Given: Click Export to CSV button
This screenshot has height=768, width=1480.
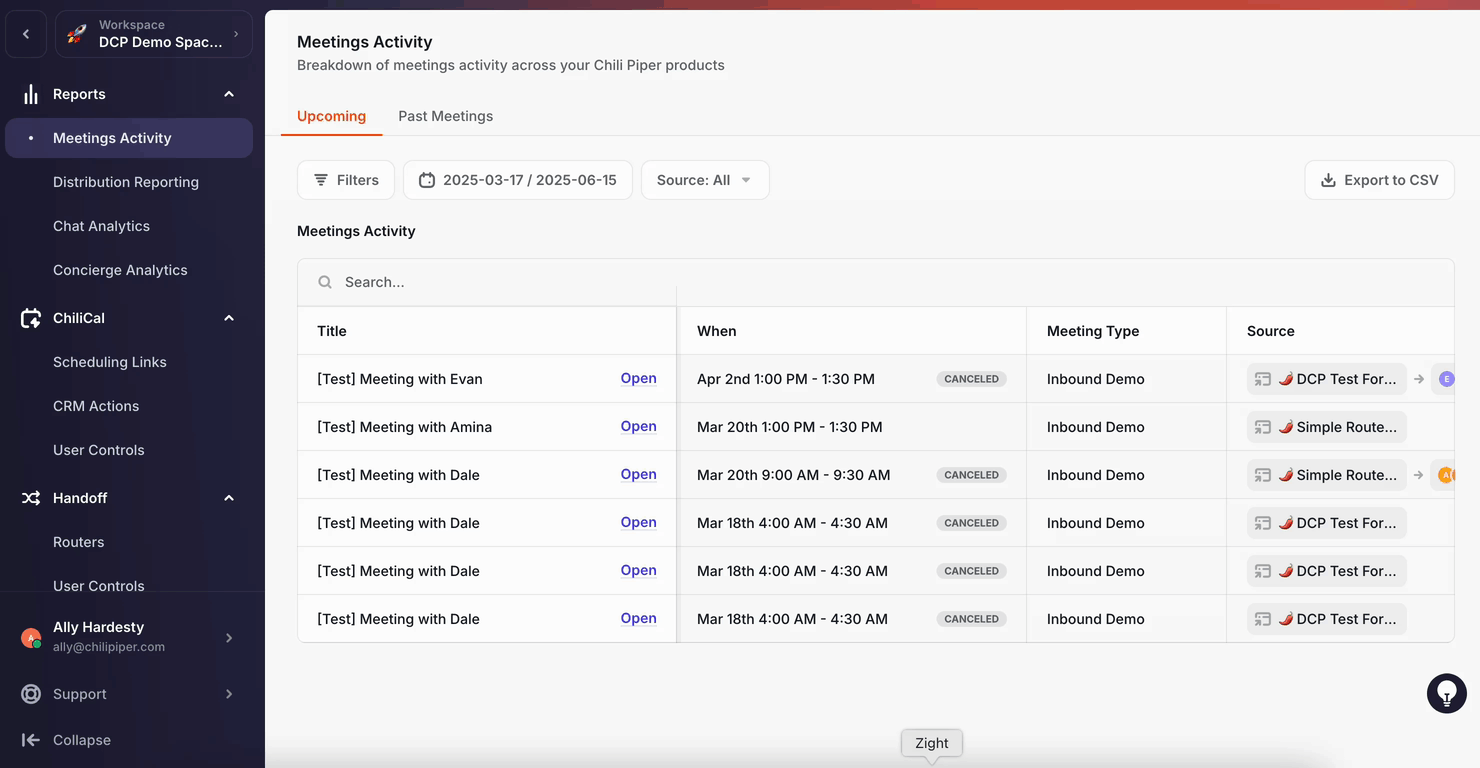Looking at the screenshot, I should (1379, 180).
